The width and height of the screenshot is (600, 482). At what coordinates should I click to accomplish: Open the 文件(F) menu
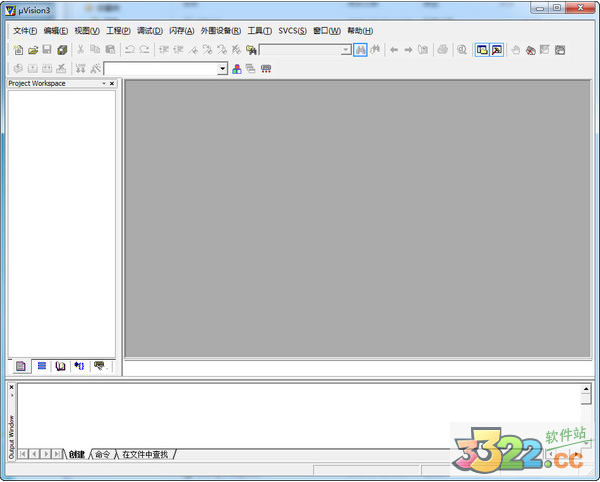[25, 31]
